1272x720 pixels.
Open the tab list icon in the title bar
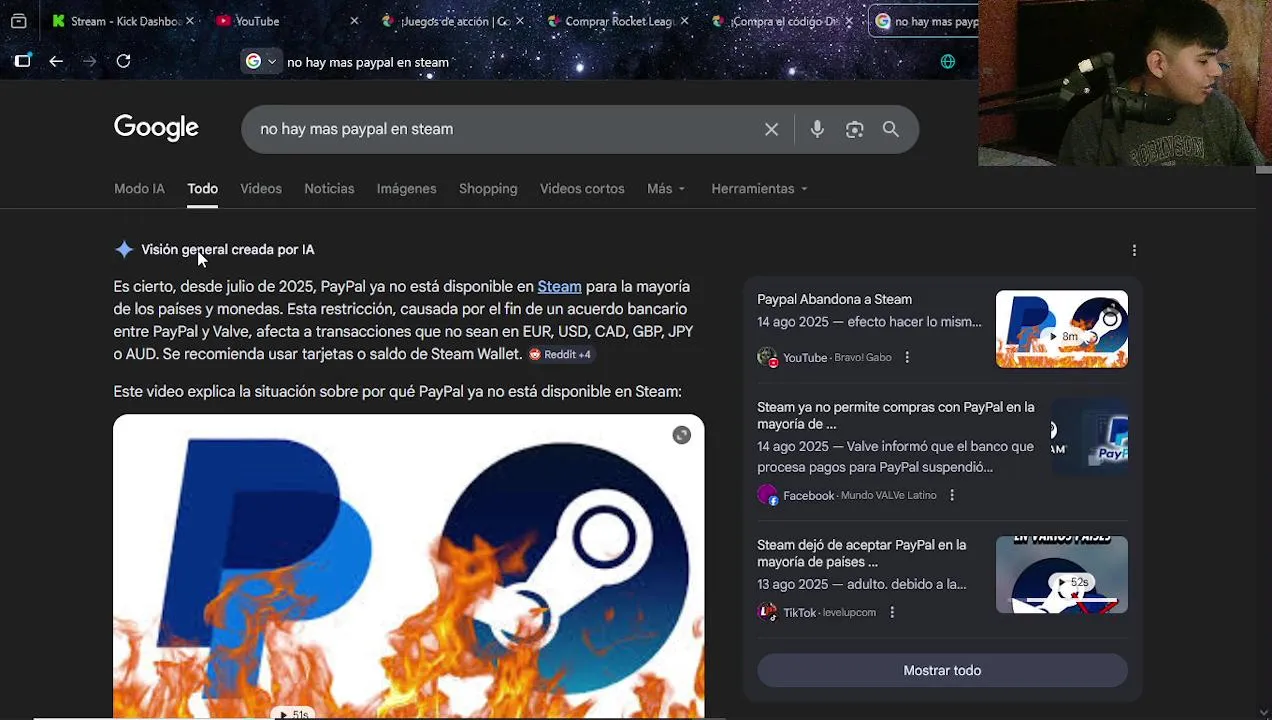point(18,21)
